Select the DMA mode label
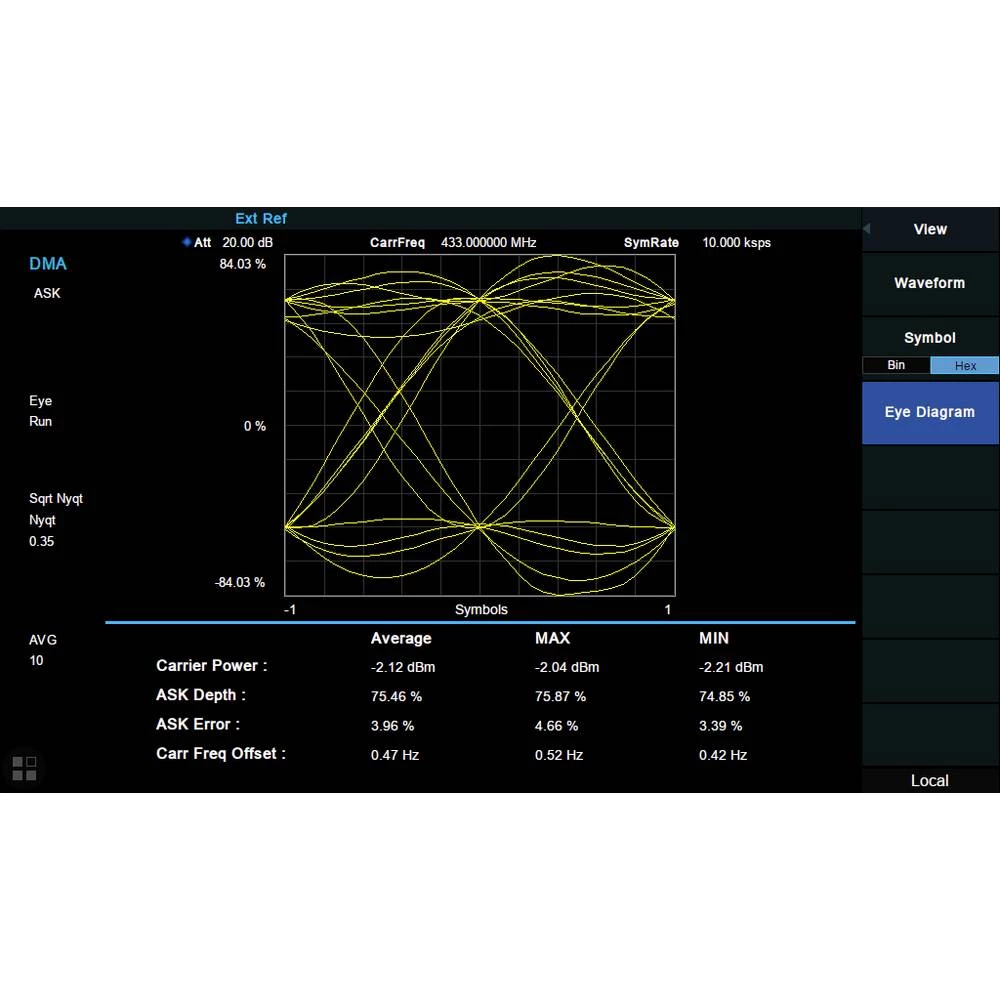This screenshot has height=1000, width=1000. (x=48, y=263)
